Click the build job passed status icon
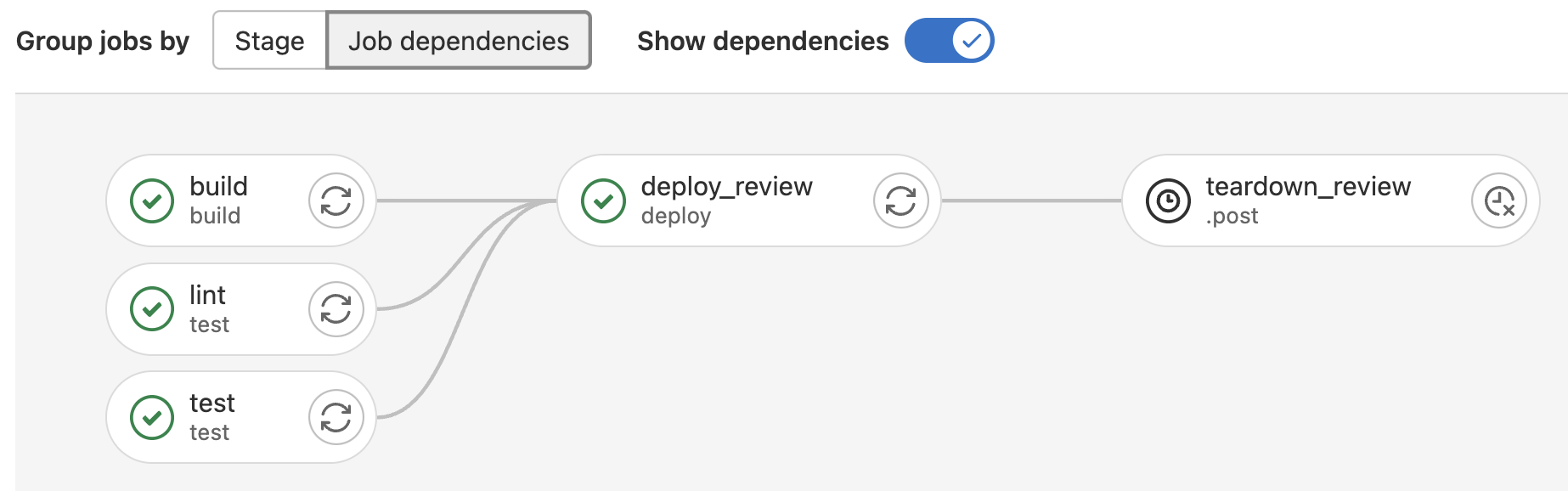 point(152,201)
